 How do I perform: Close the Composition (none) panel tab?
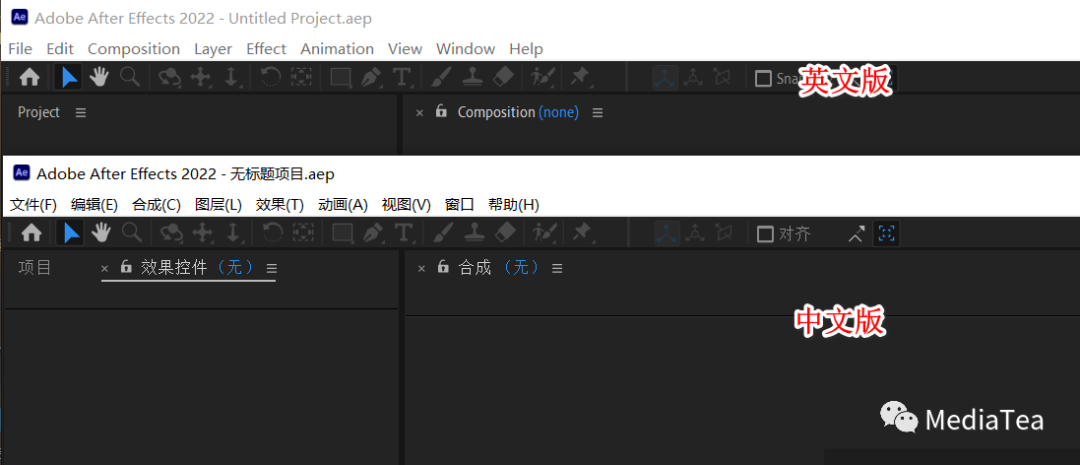[x=419, y=113]
